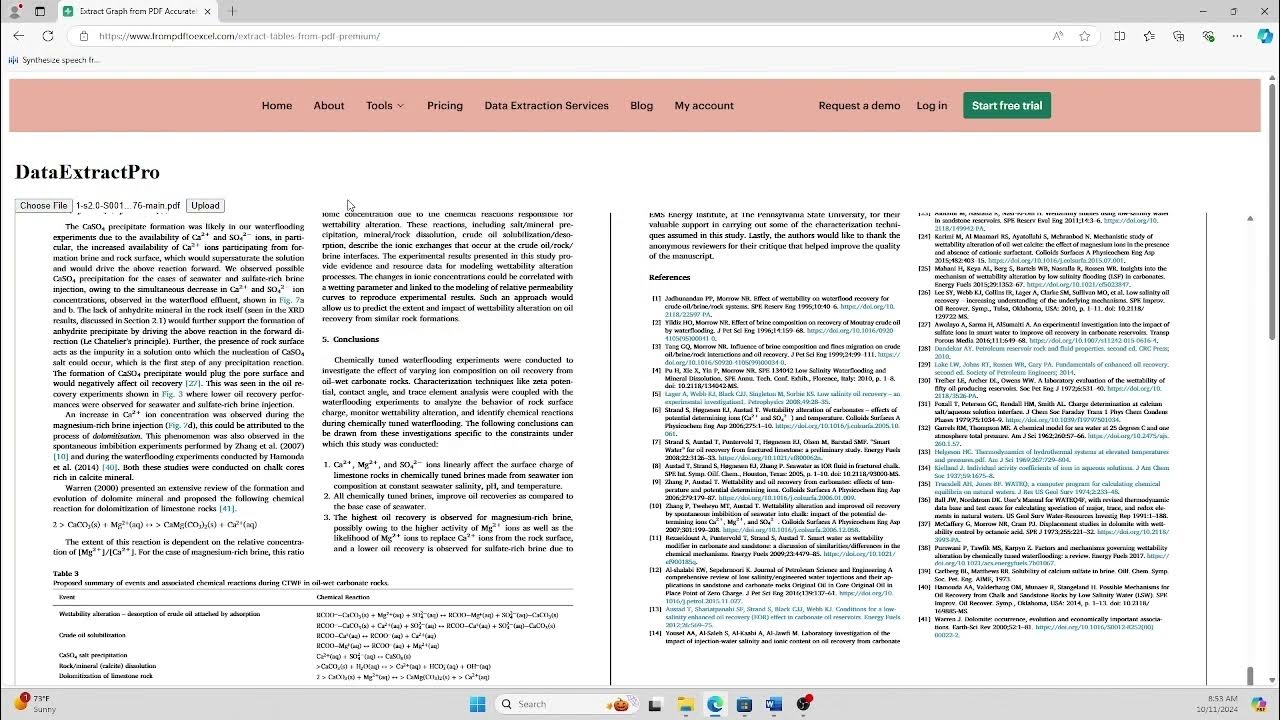
Task: Close the Extract Graph from PDF tab
Action: click(207, 11)
